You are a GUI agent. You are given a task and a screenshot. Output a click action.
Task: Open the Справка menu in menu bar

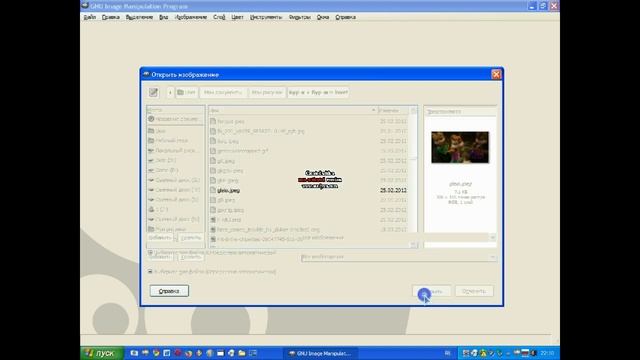[345, 17]
